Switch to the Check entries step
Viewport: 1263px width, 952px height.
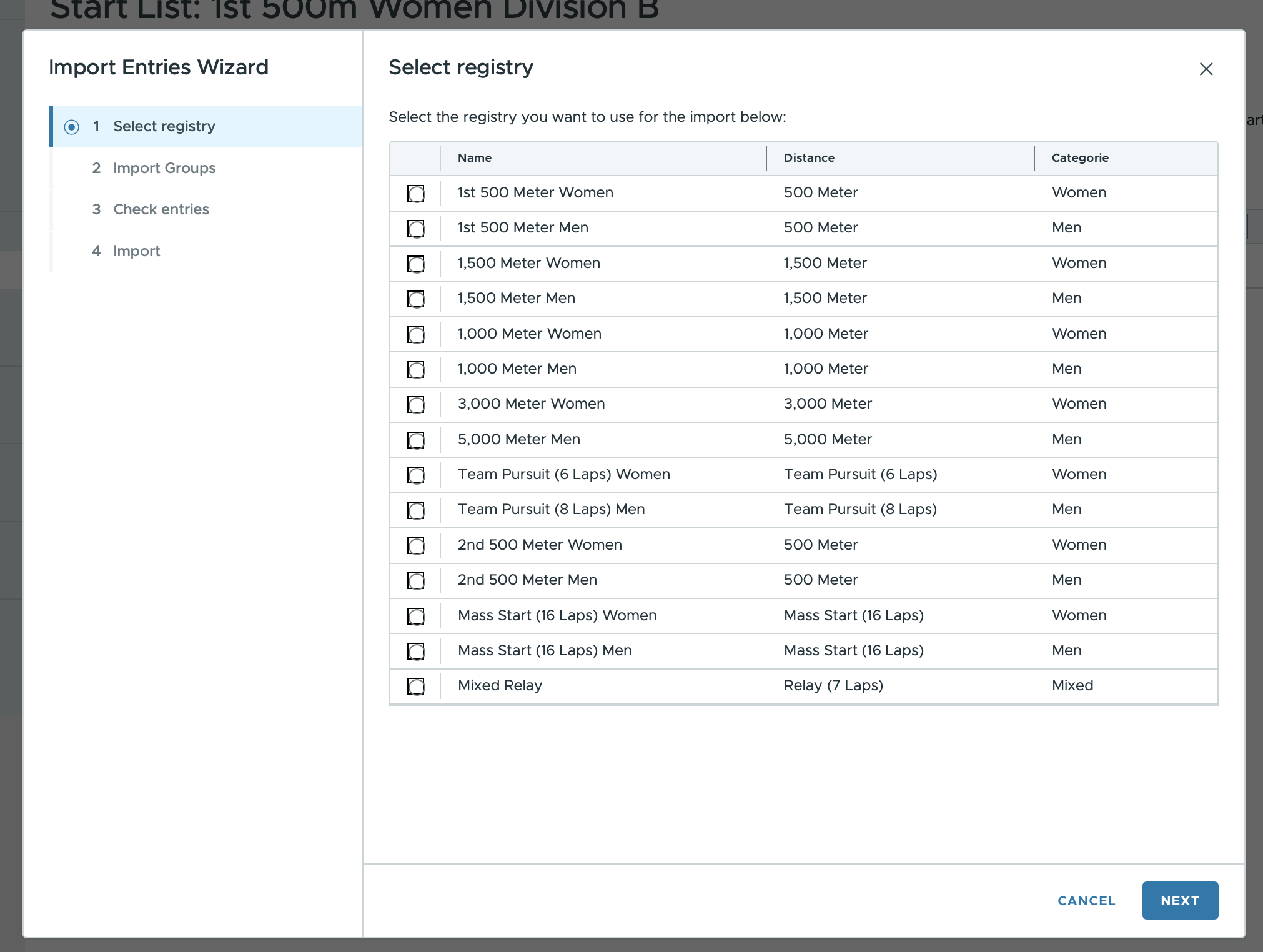(x=161, y=209)
